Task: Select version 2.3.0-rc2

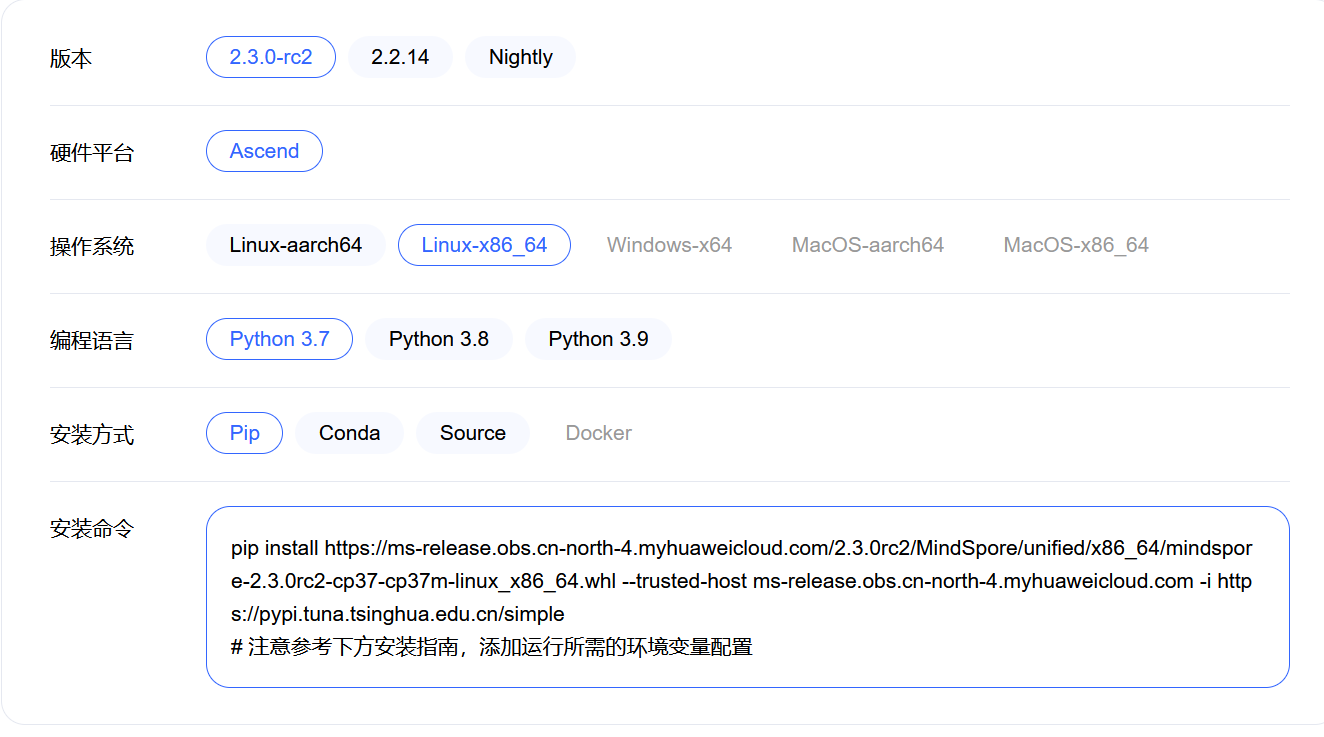Action: pyautogui.click(x=270, y=57)
